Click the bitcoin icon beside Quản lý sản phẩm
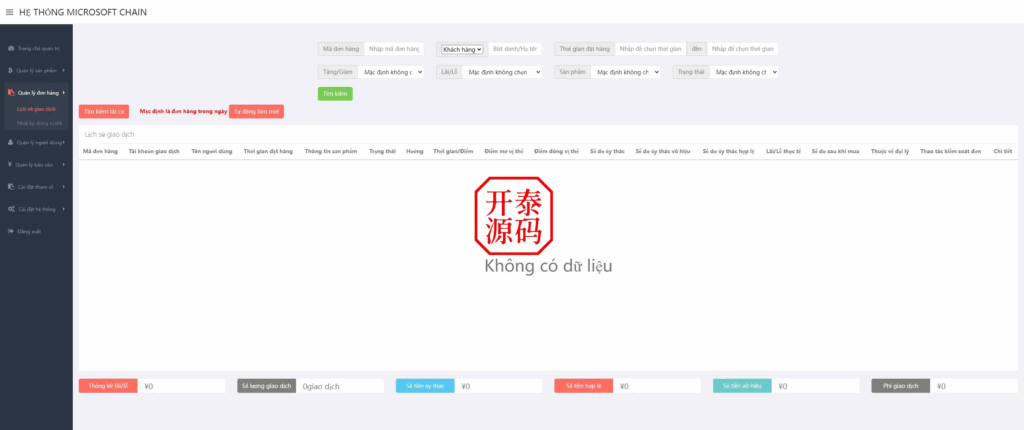The height and width of the screenshot is (430, 1024). (x=10, y=70)
